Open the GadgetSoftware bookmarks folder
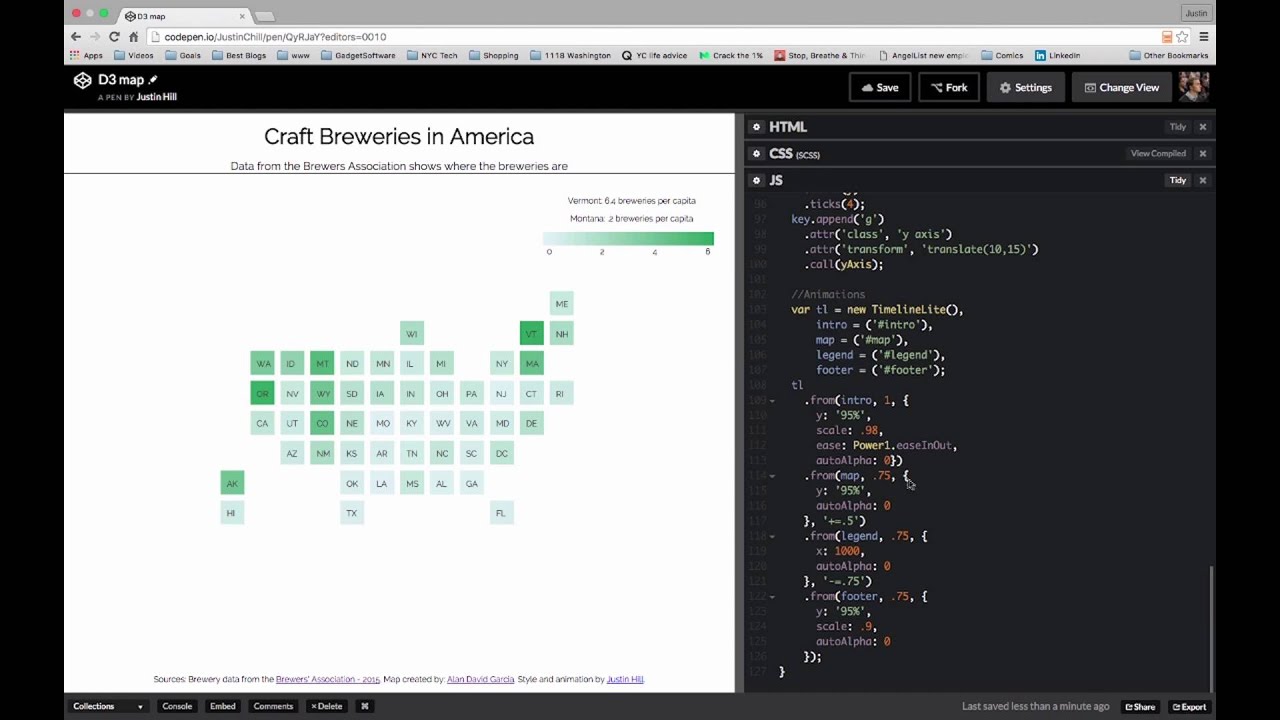 [x=358, y=56]
